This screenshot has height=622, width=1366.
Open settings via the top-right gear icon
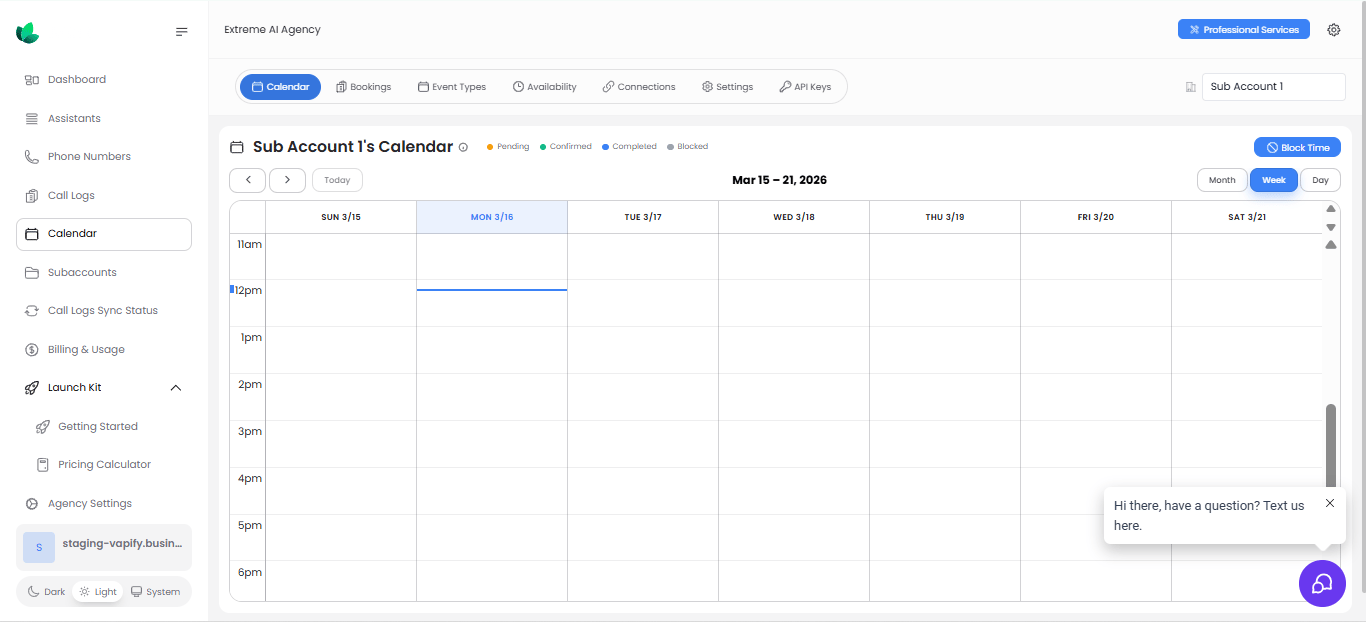[x=1333, y=30]
